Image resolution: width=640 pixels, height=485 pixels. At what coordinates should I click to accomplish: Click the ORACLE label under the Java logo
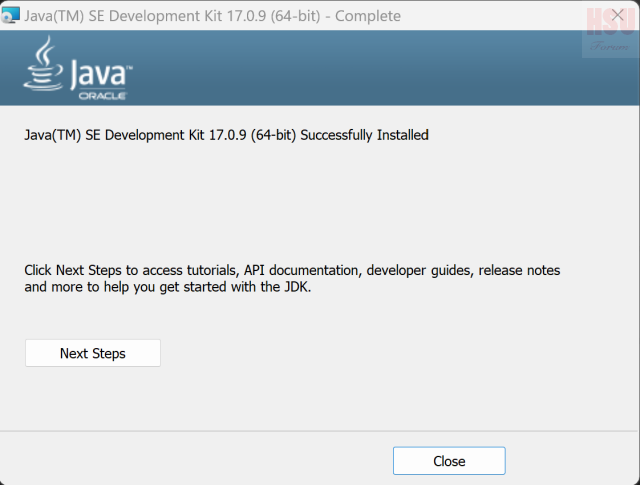point(103,95)
